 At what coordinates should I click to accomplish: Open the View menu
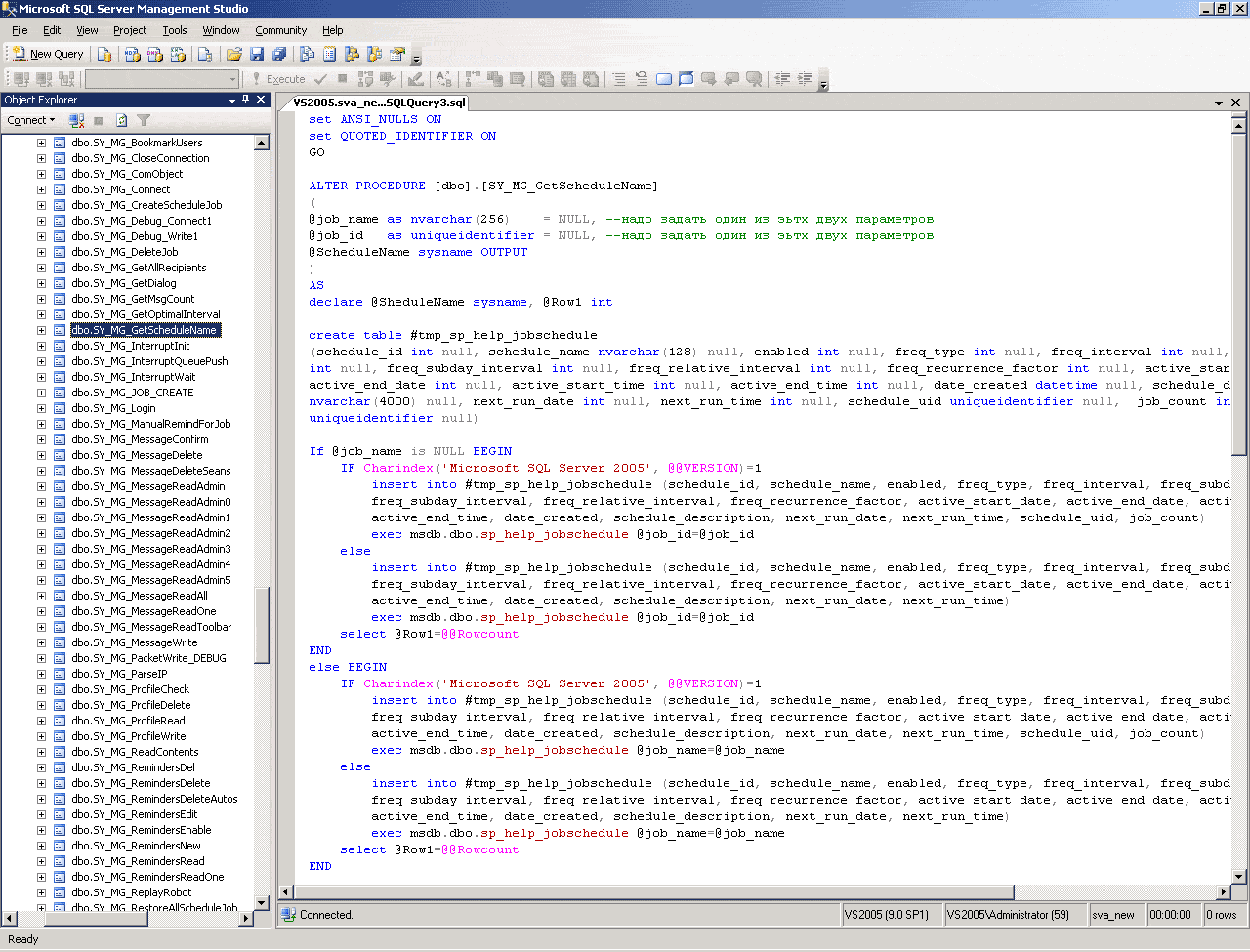pyautogui.click(x=88, y=30)
